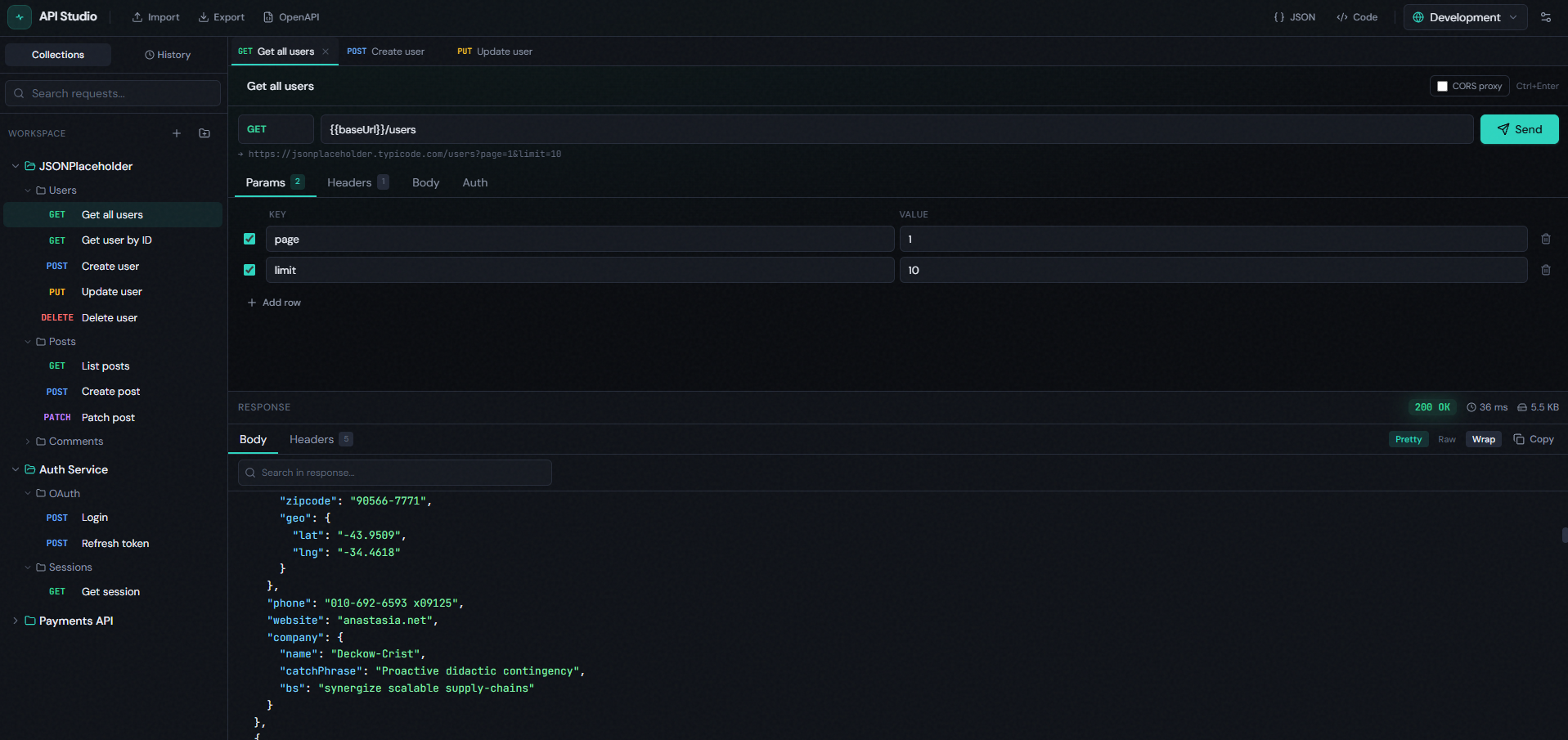Click the JSONPlaceholder folder icon

pyautogui.click(x=30, y=166)
